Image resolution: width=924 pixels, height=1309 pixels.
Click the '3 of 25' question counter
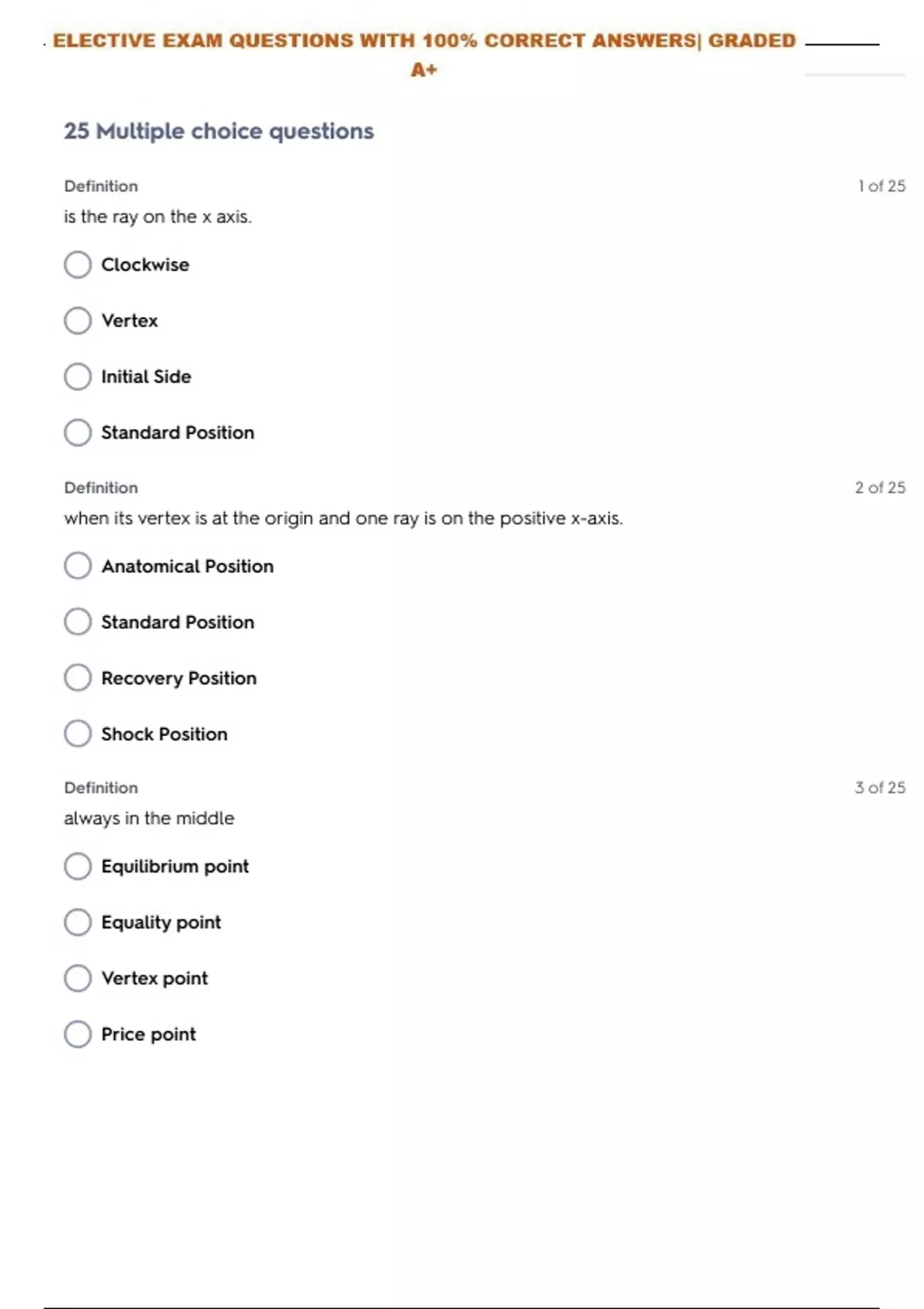(879, 788)
